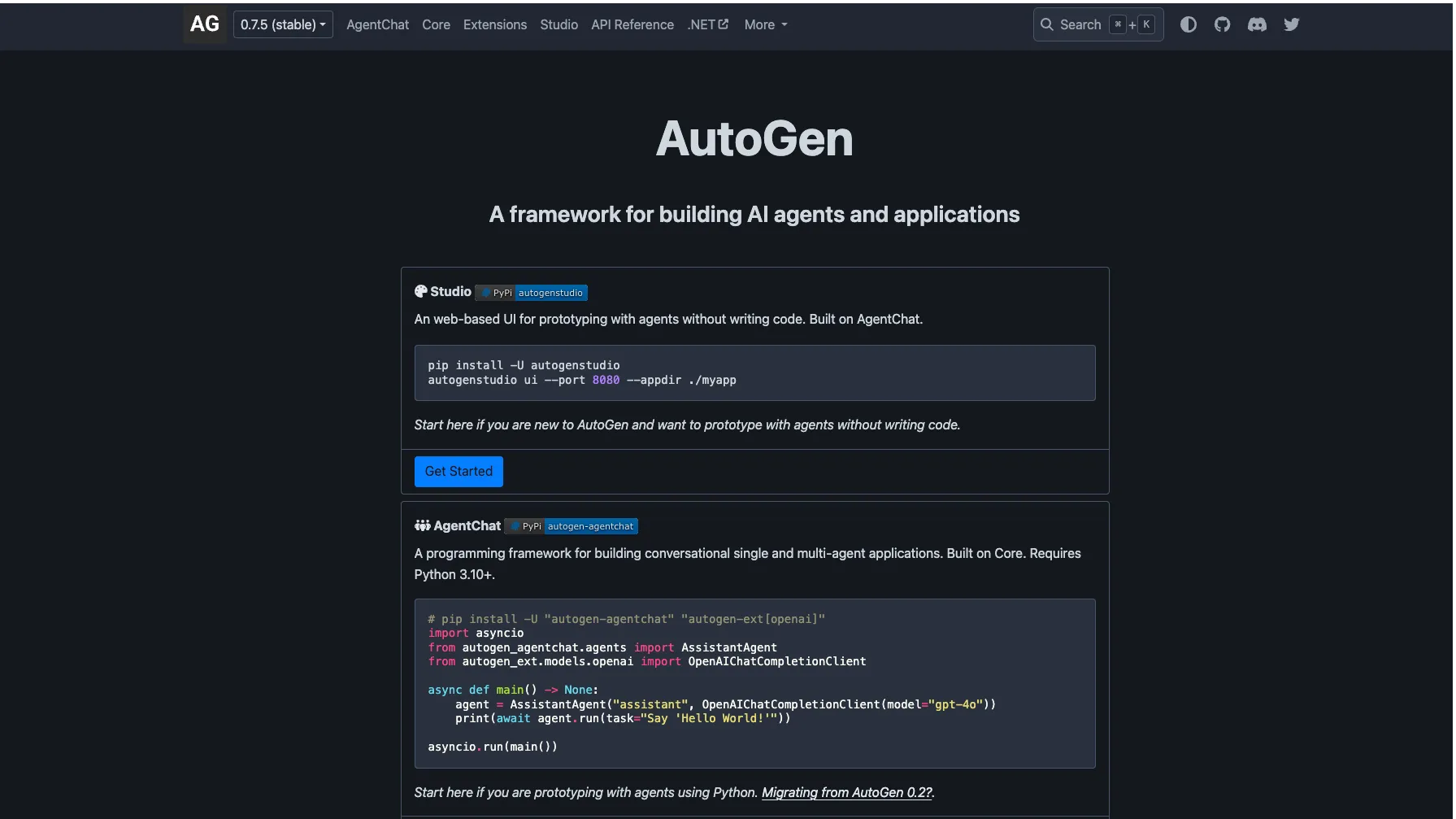Open API Reference in the navbar

pyautogui.click(x=632, y=24)
